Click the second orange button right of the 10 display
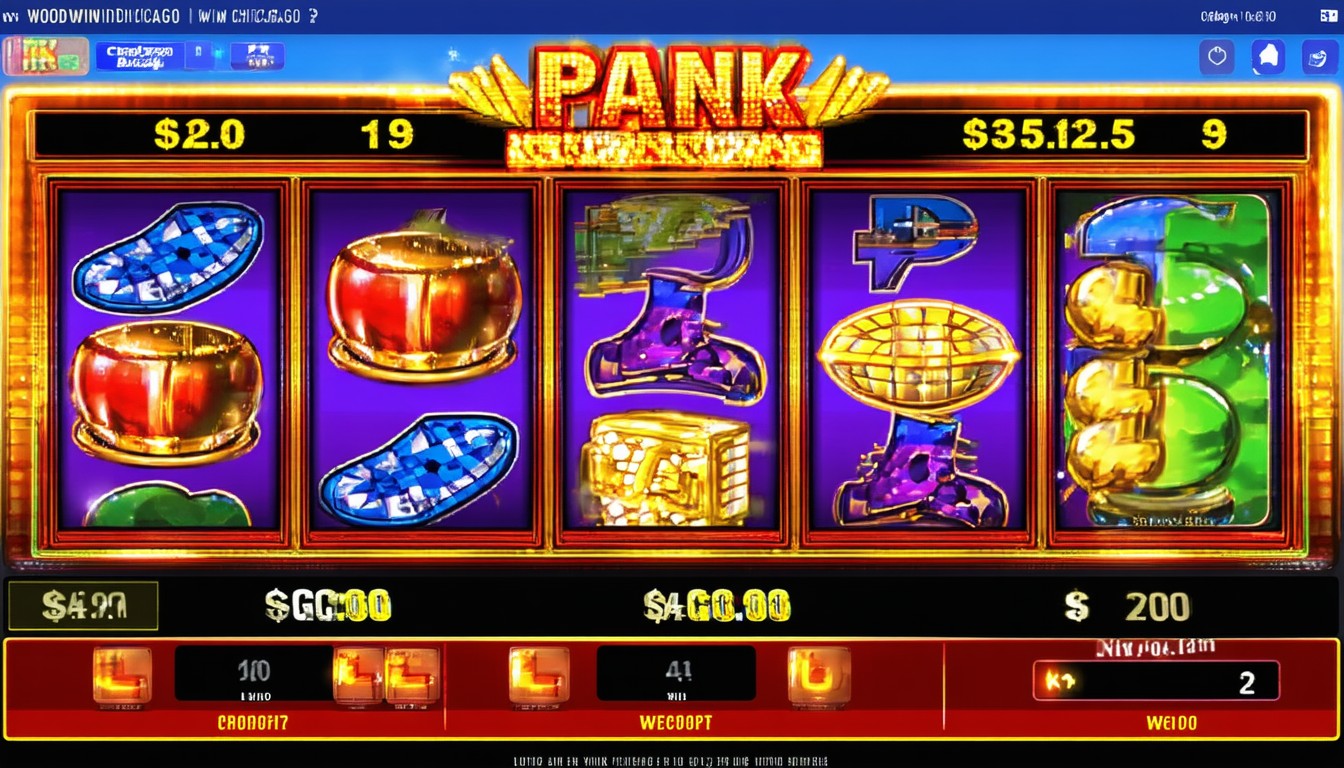This screenshot has height=768, width=1344. [412, 675]
